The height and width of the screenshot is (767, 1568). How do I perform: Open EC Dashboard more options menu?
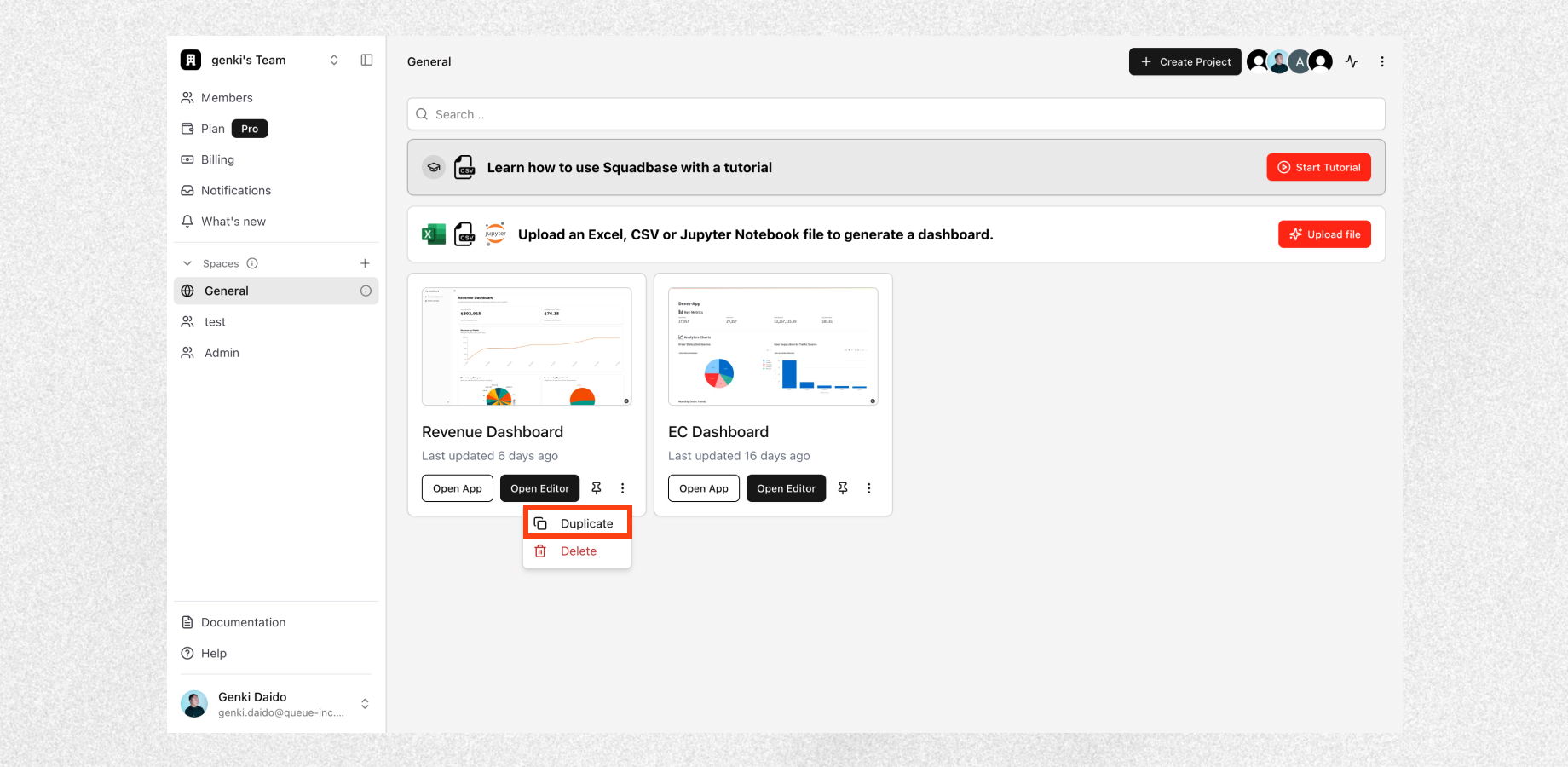(x=869, y=488)
